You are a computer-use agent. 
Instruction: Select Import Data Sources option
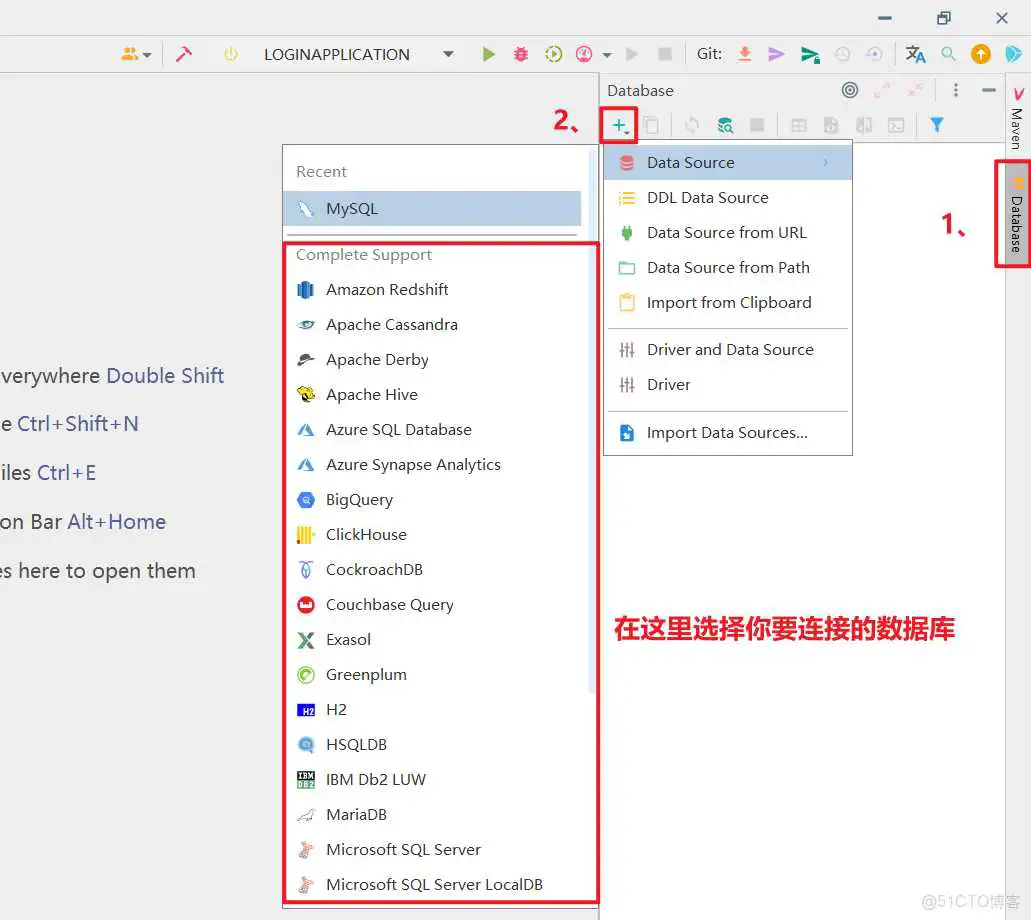[x=726, y=433]
